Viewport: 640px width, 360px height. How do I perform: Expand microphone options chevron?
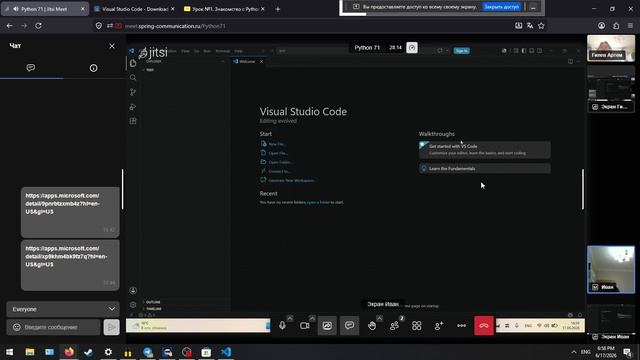tap(290, 318)
